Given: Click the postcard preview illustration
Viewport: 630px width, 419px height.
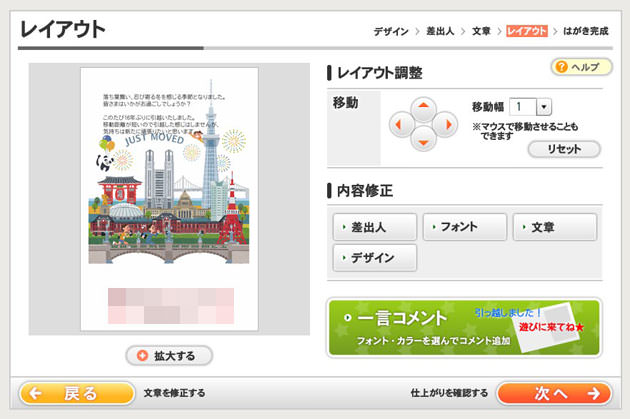Looking at the screenshot, I should click(169, 197).
